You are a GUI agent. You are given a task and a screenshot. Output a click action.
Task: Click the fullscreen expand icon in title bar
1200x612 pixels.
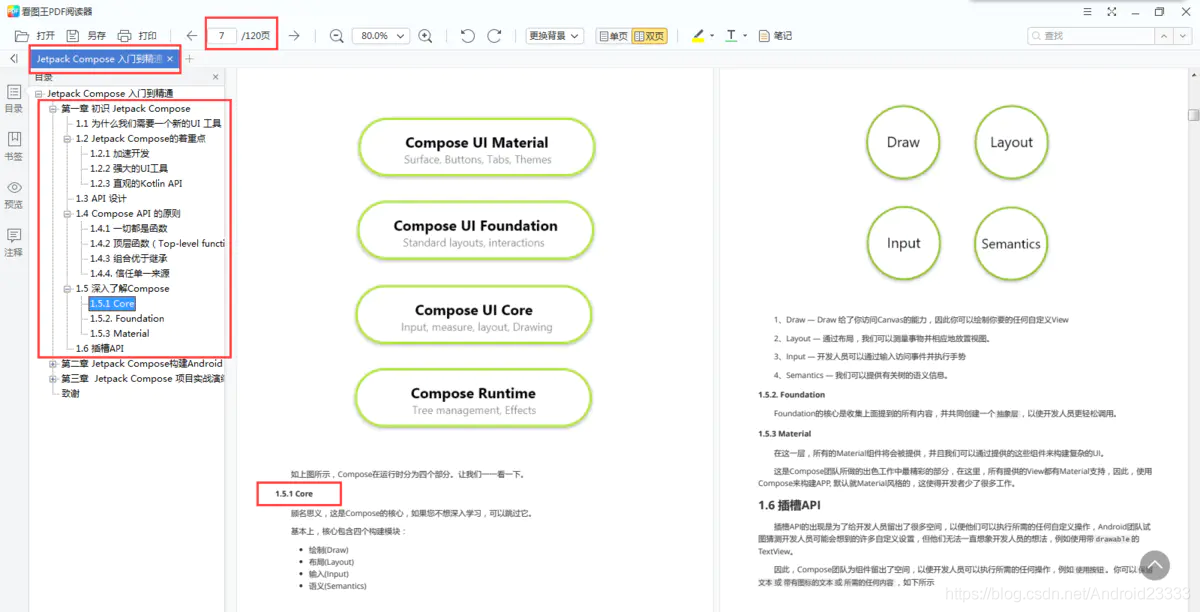pyautogui.click(x=1112, y=12)
